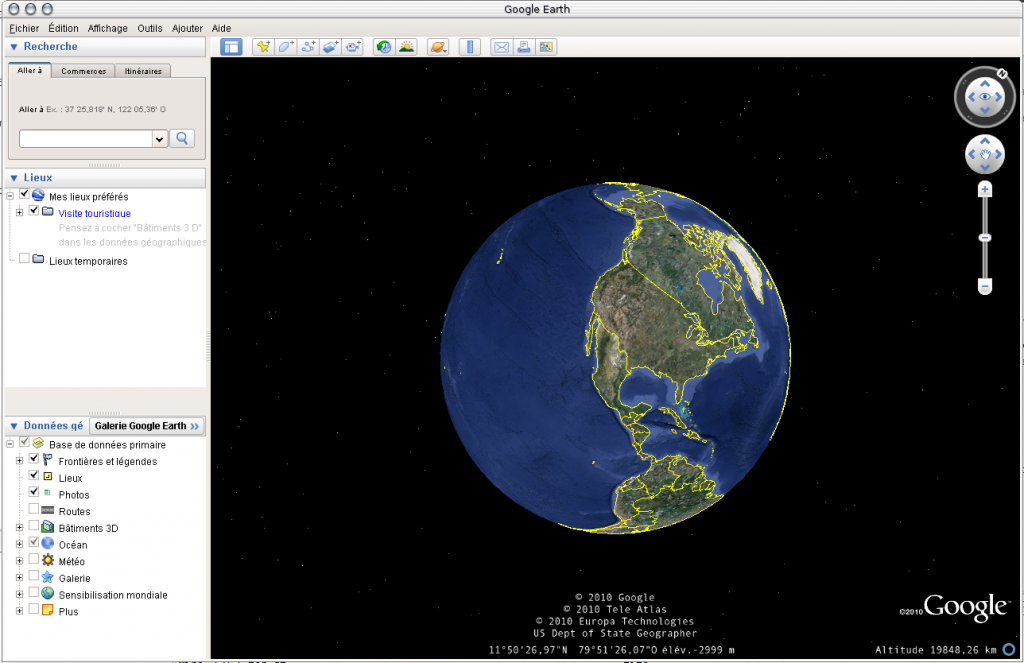Open the Fichier menu
This screenshot has height=663, width=1024.
click(x=24, y=28)
